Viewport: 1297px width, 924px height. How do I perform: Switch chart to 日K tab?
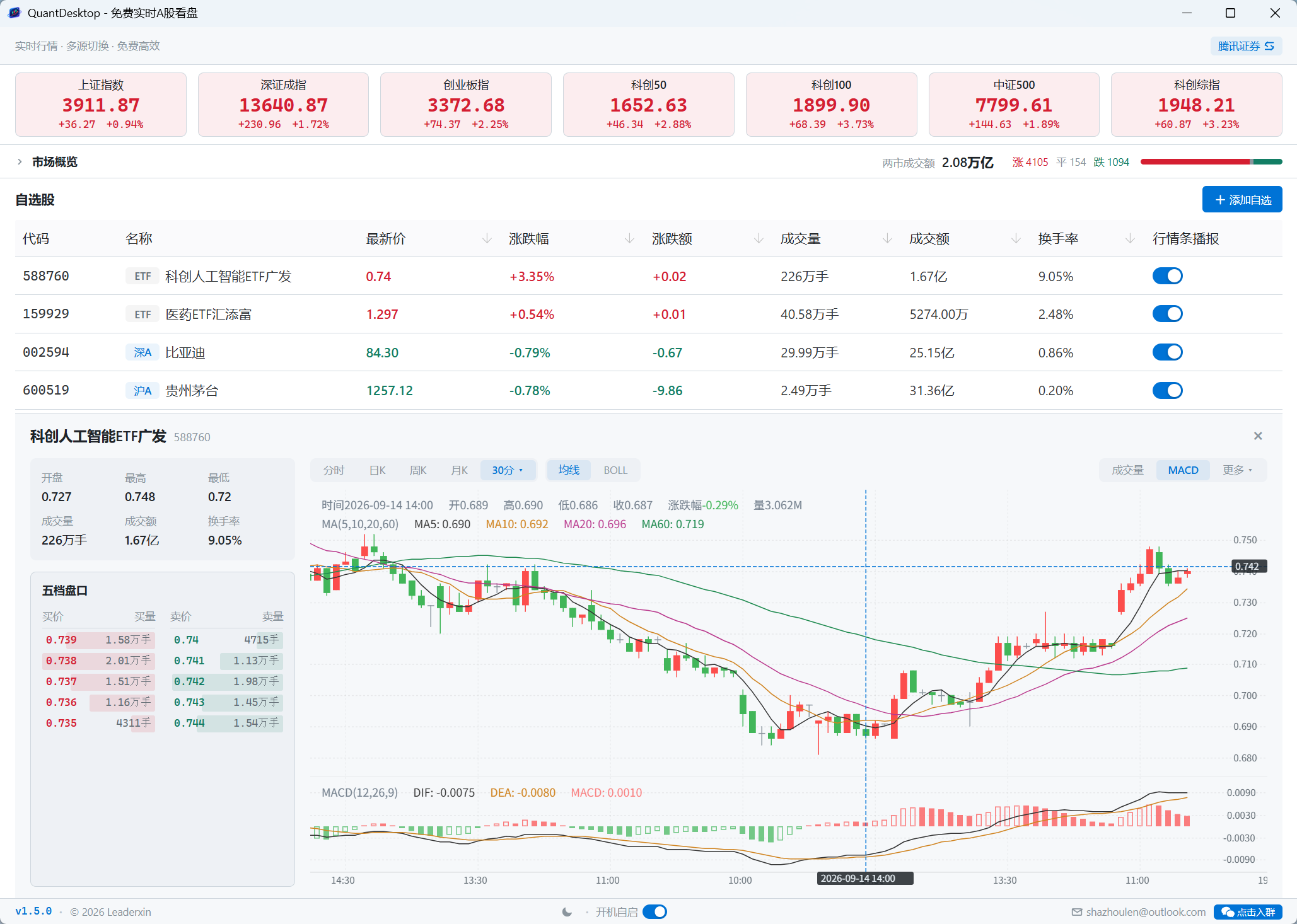(377, 470)
